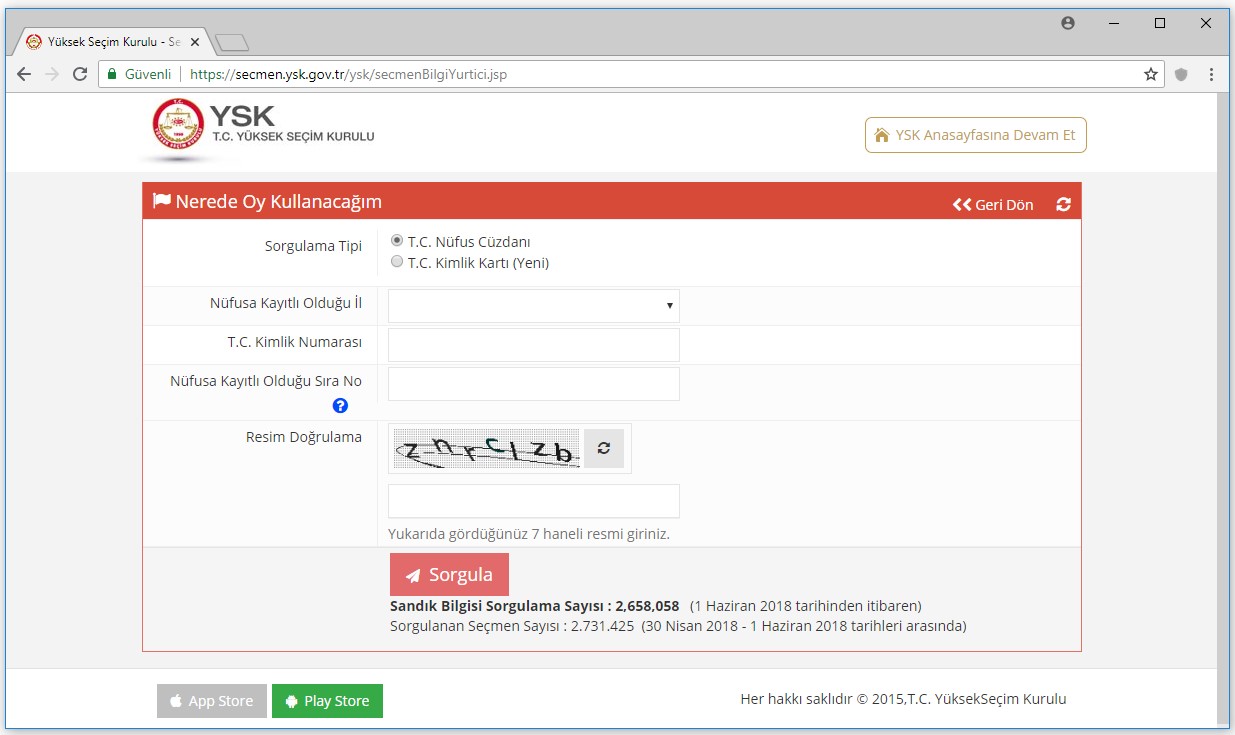Reload the page in browser toolbar

pos(80,74)
